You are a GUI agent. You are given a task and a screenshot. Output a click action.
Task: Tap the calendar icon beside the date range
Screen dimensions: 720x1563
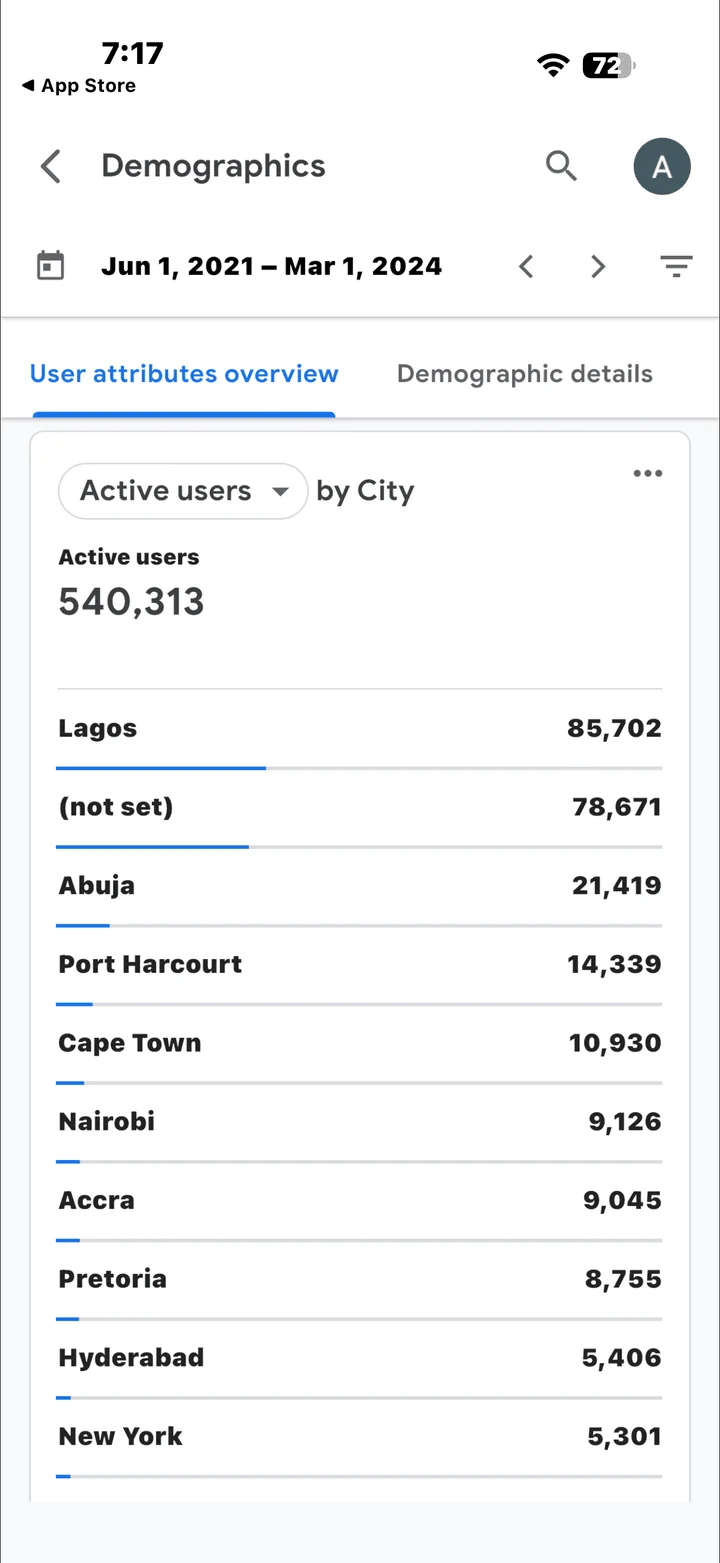(50, 266)
